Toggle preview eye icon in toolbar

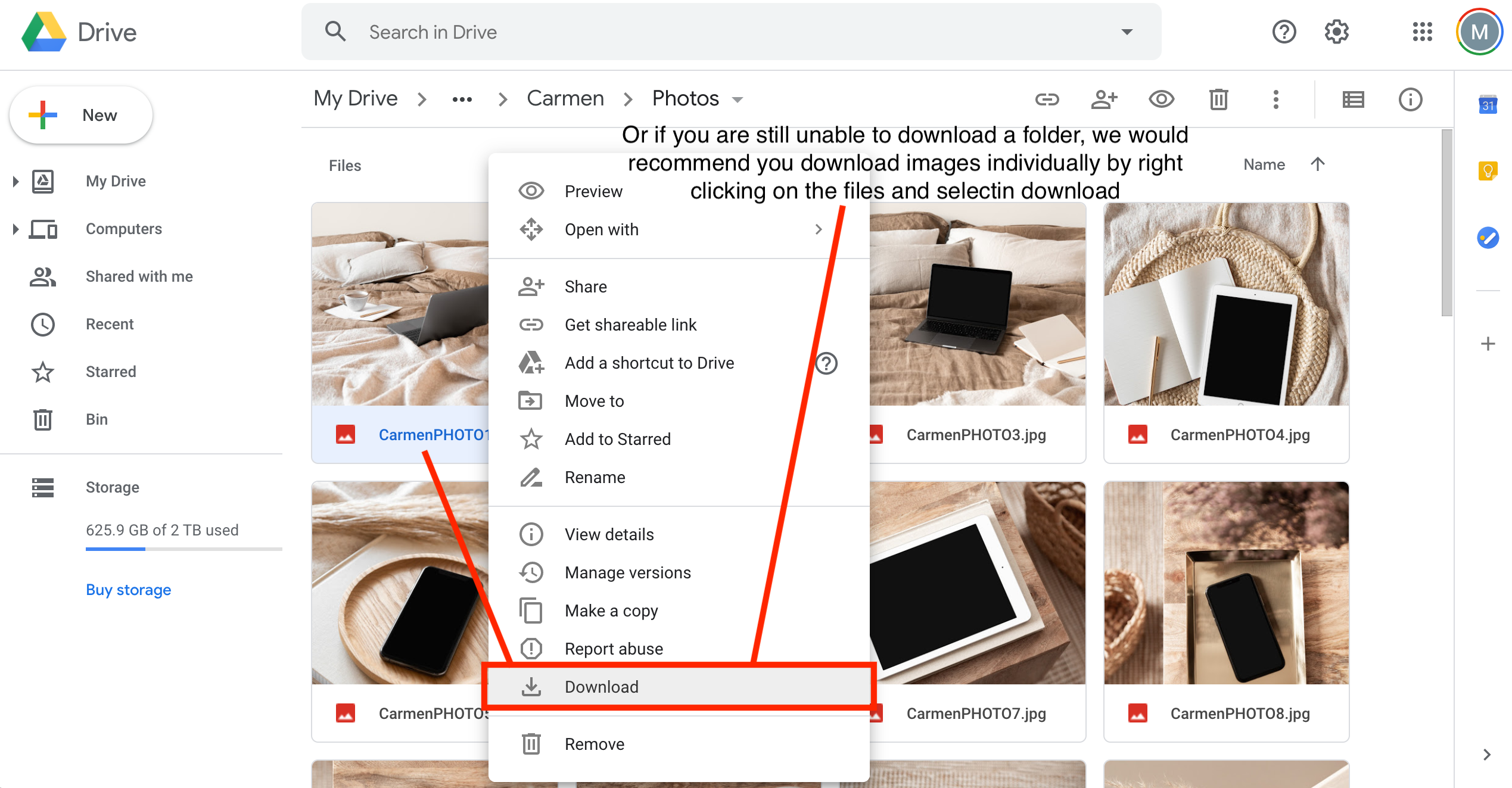pyautogui.click(x=1161, y=99)
